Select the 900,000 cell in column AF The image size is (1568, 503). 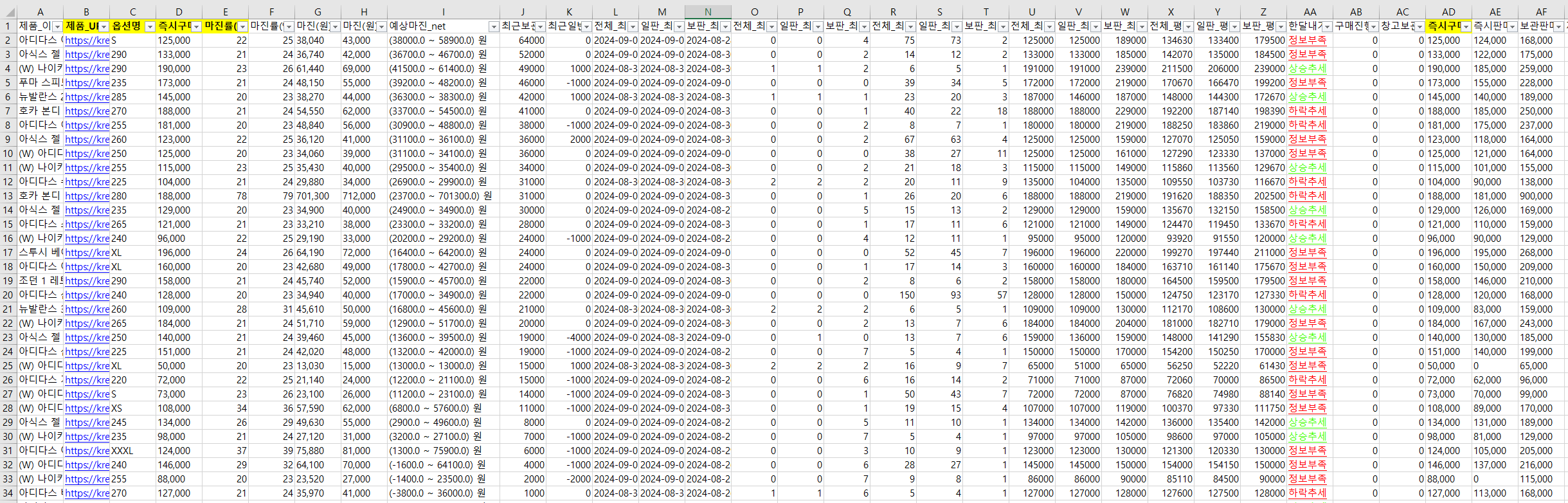(x=1541, y=196)
